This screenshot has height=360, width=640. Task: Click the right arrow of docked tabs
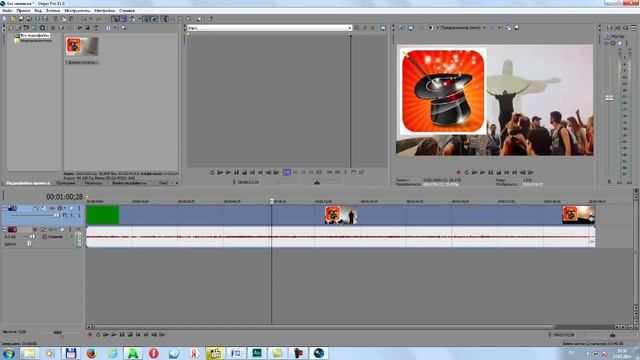point(177,183)
